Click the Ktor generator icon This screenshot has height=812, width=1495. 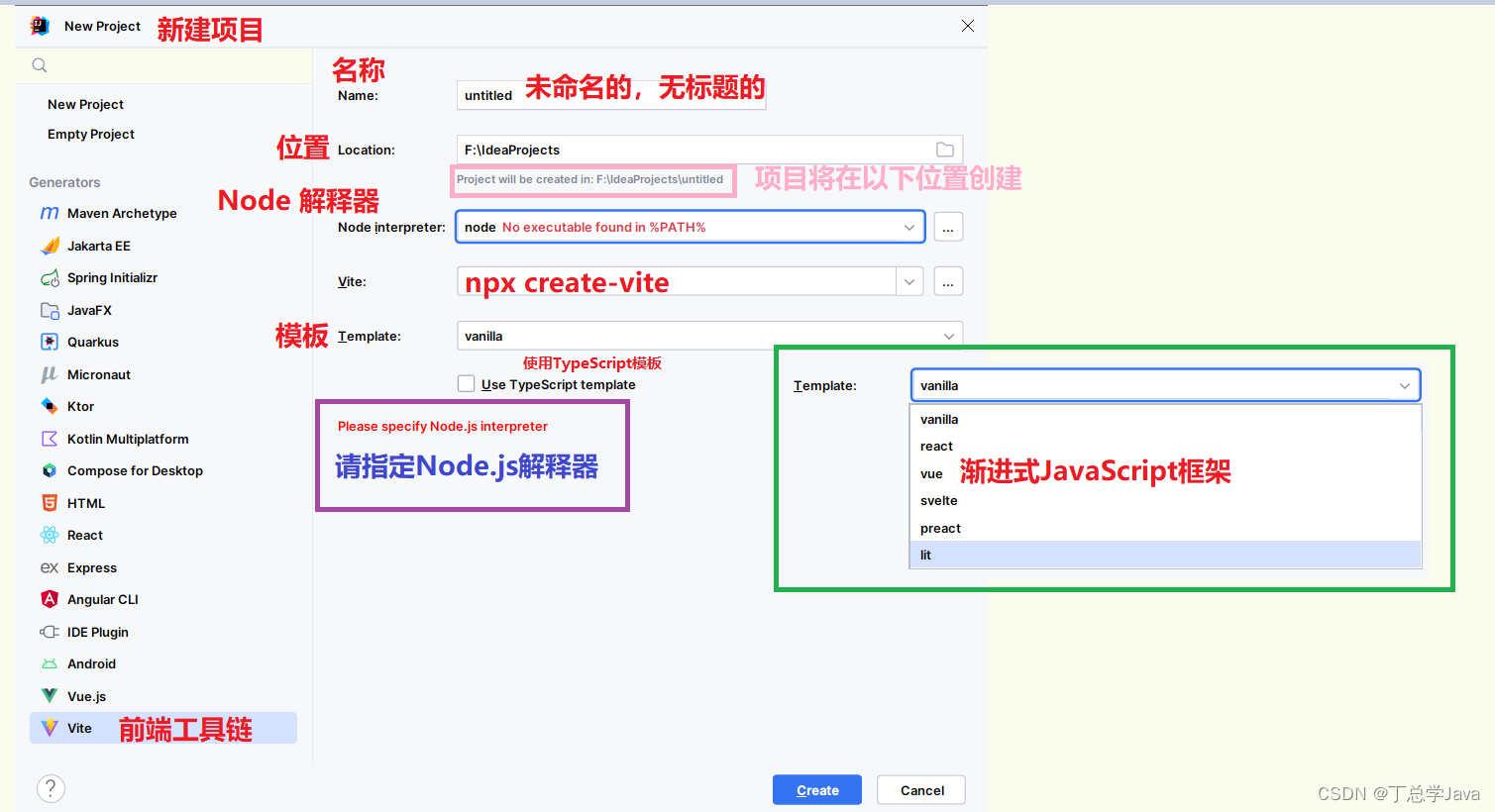50,406
